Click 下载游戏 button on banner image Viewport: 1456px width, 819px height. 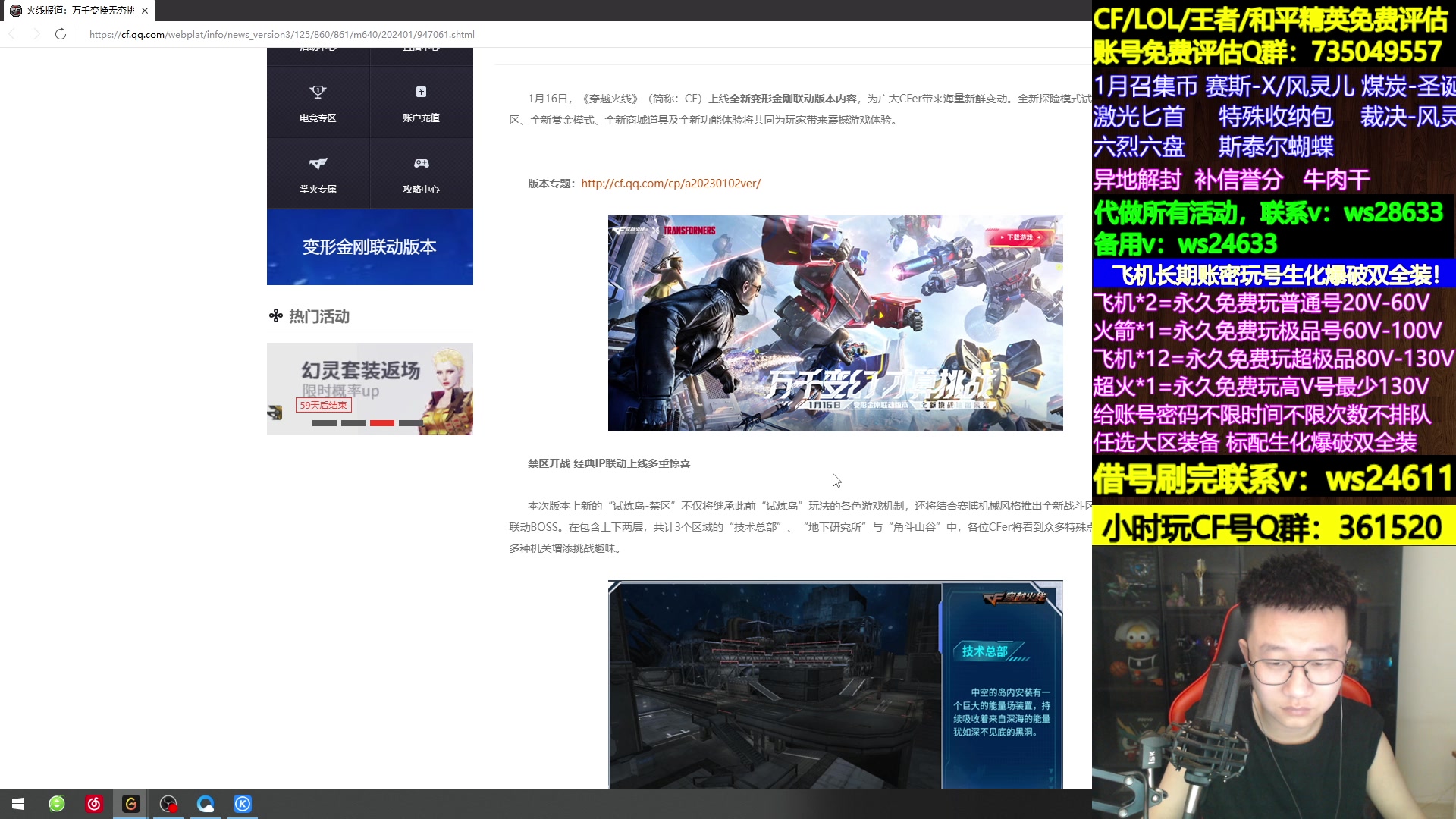point(1021,237)
